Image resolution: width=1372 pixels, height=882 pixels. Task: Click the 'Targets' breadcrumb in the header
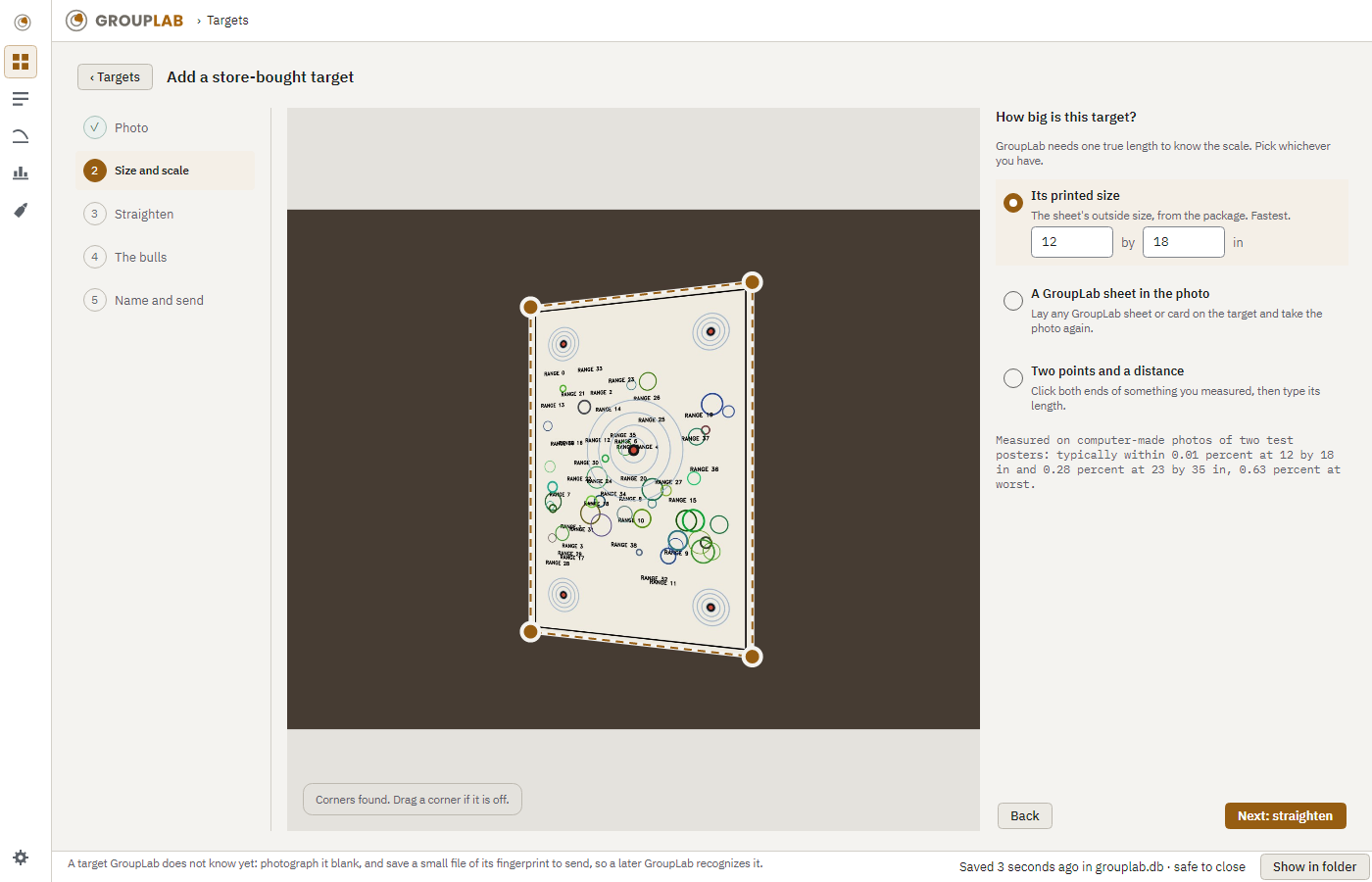click(x=227, y=21)
